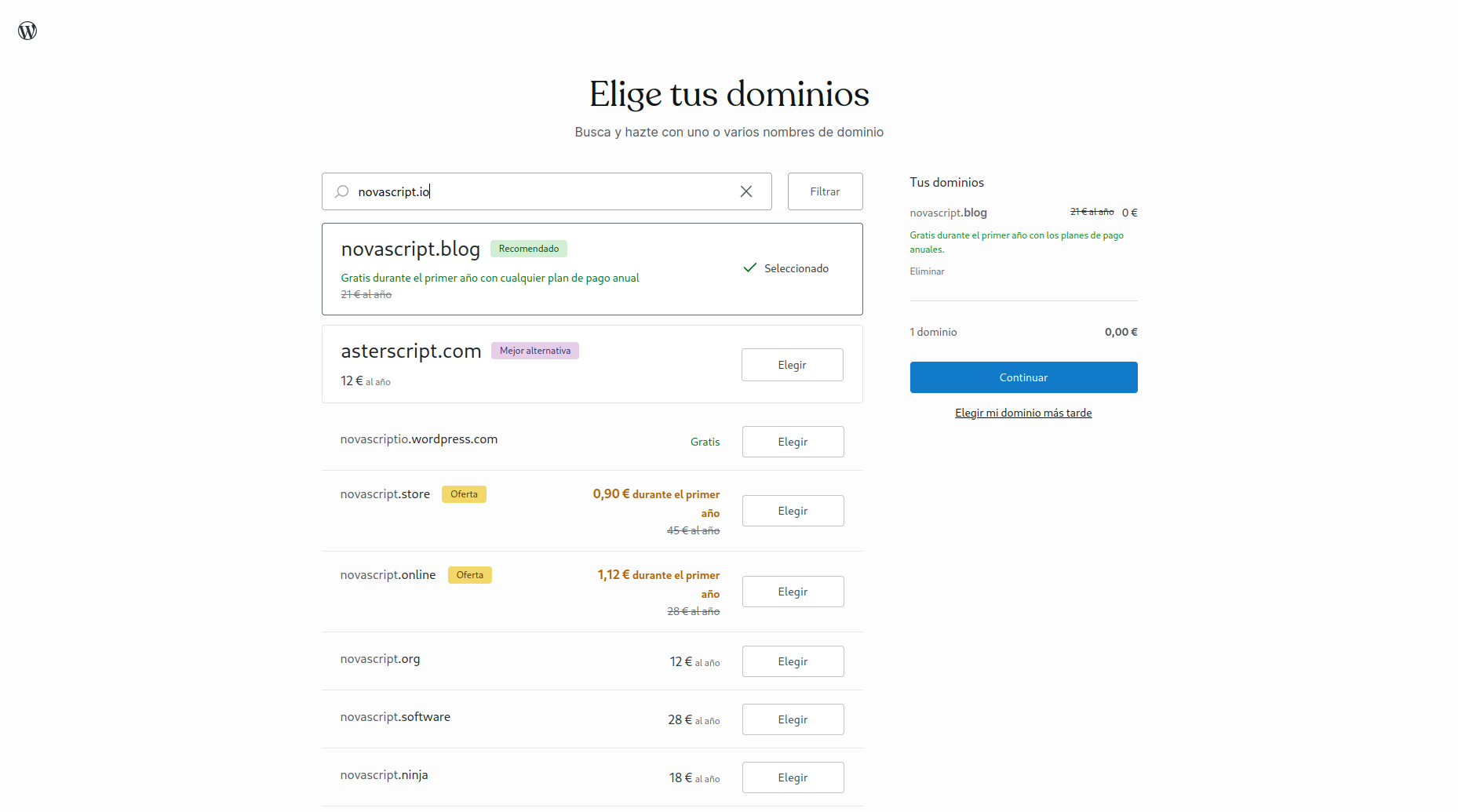Click the Oferta badge for novascript.store
The image size is (1458, 812).
(x=464, y=494)
